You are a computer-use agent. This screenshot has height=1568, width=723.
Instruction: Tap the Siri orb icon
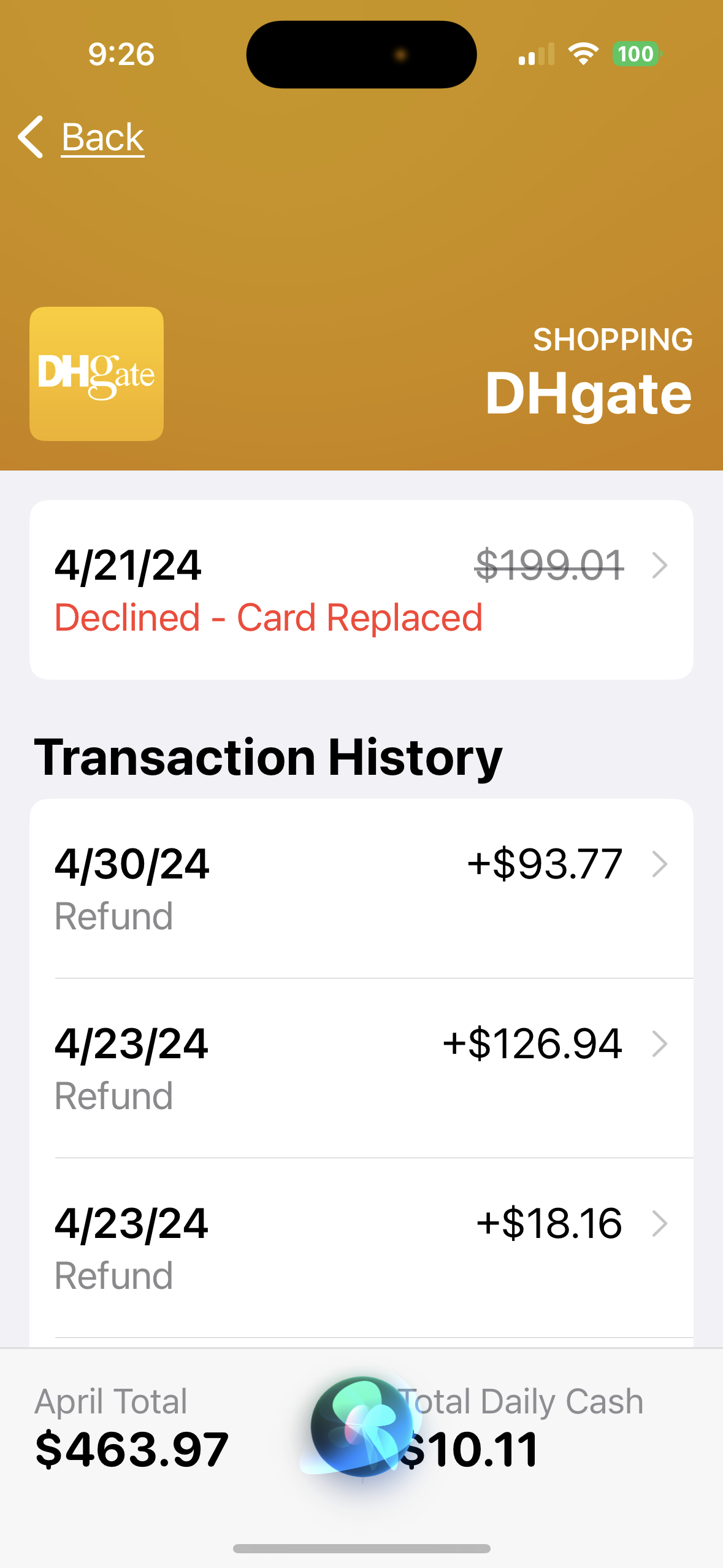(362, 1426)
